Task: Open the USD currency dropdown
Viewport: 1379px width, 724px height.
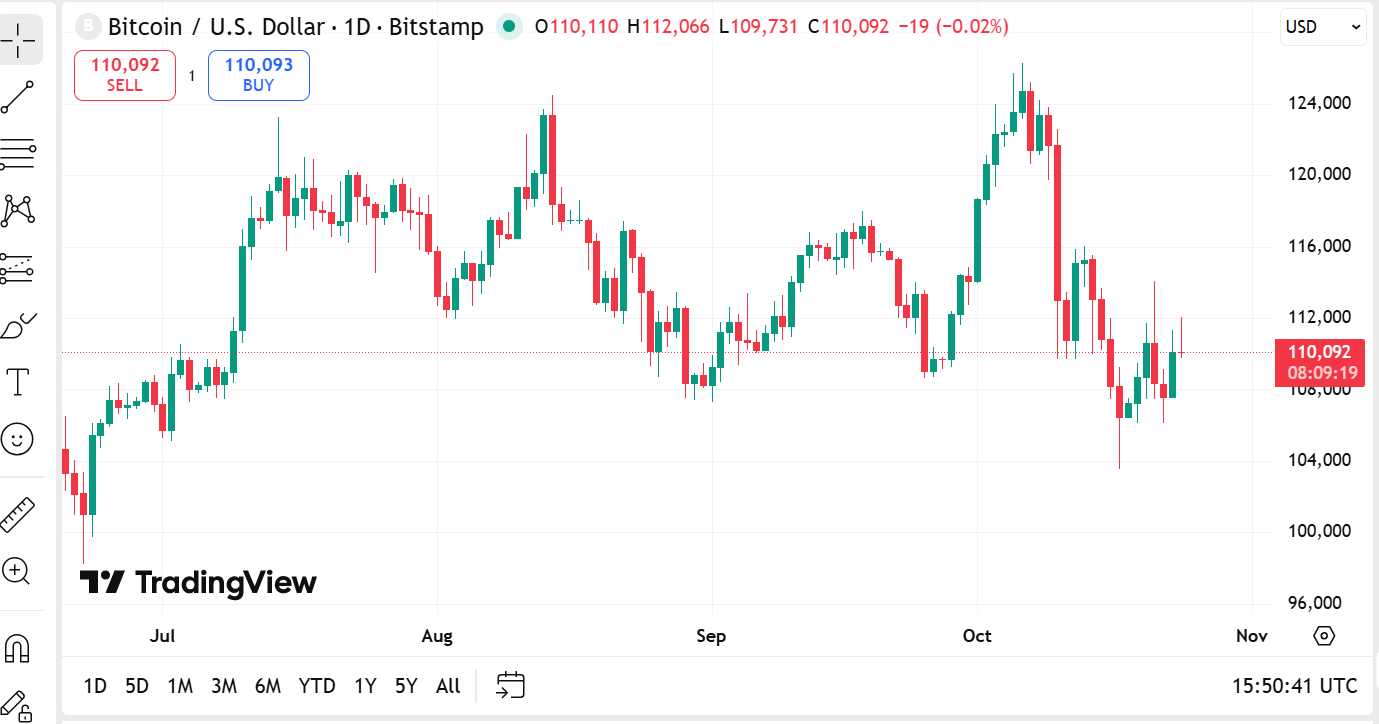Action: tap(1323, 27)
